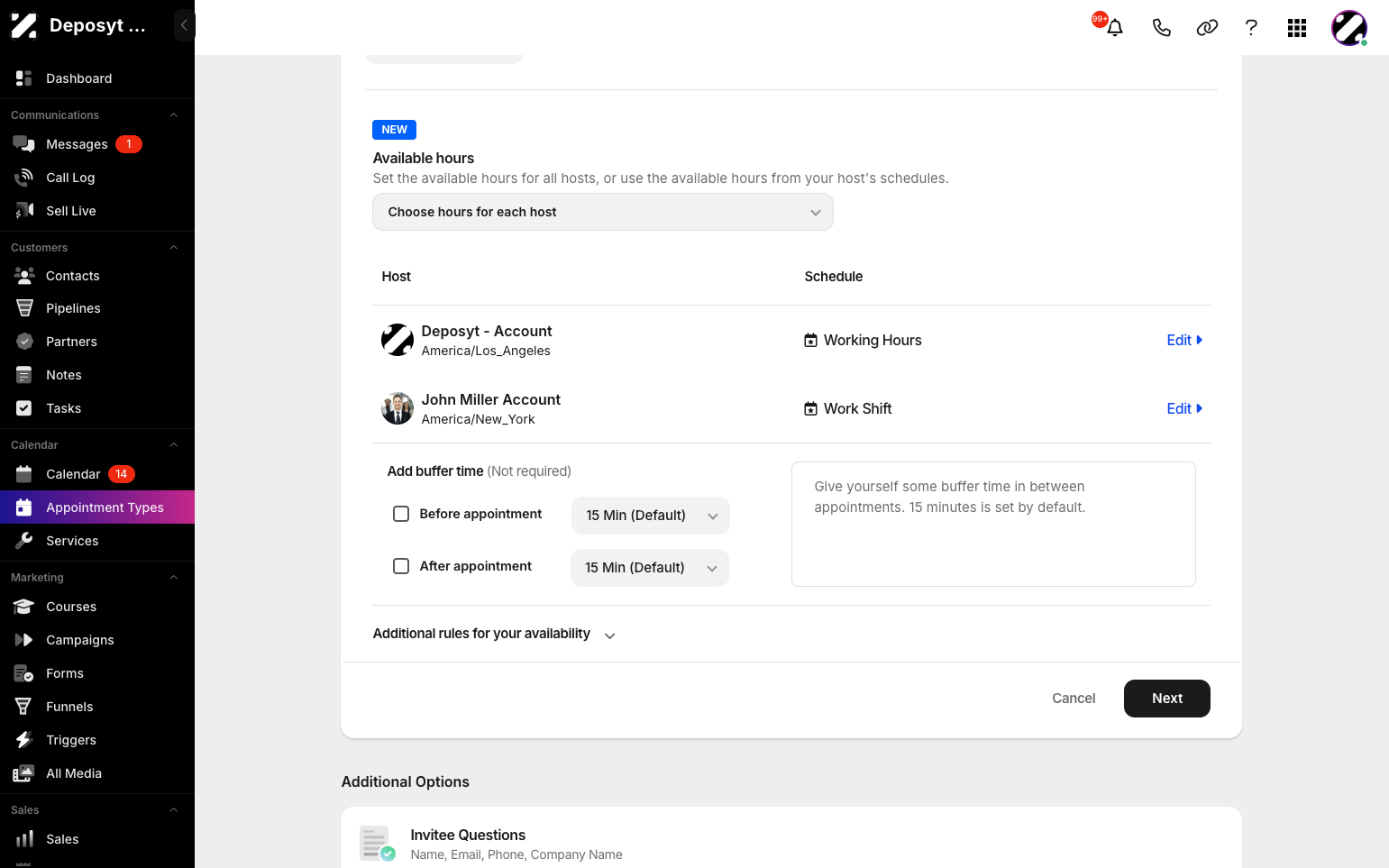Open Choose hours for each host dropdown
1389x868 pixels.
603,212
